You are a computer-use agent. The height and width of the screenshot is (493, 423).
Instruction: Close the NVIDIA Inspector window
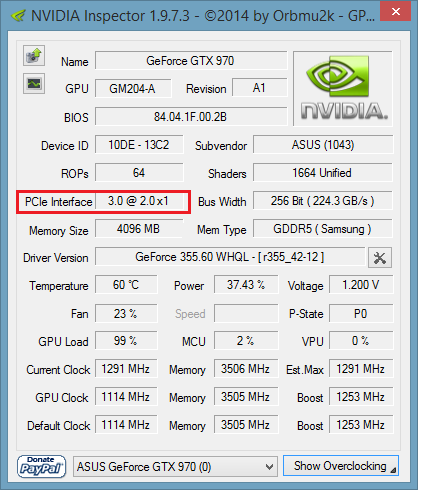[396, 12]
